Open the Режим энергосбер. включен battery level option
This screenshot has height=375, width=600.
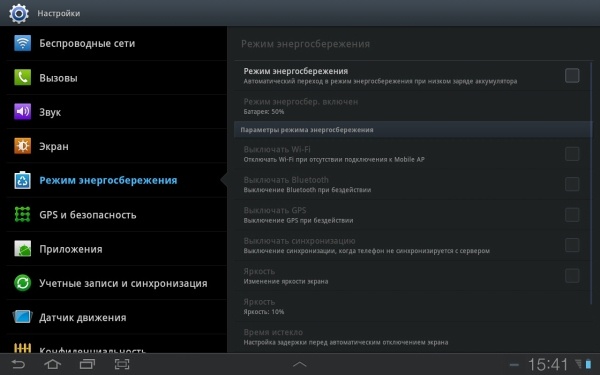412,106
